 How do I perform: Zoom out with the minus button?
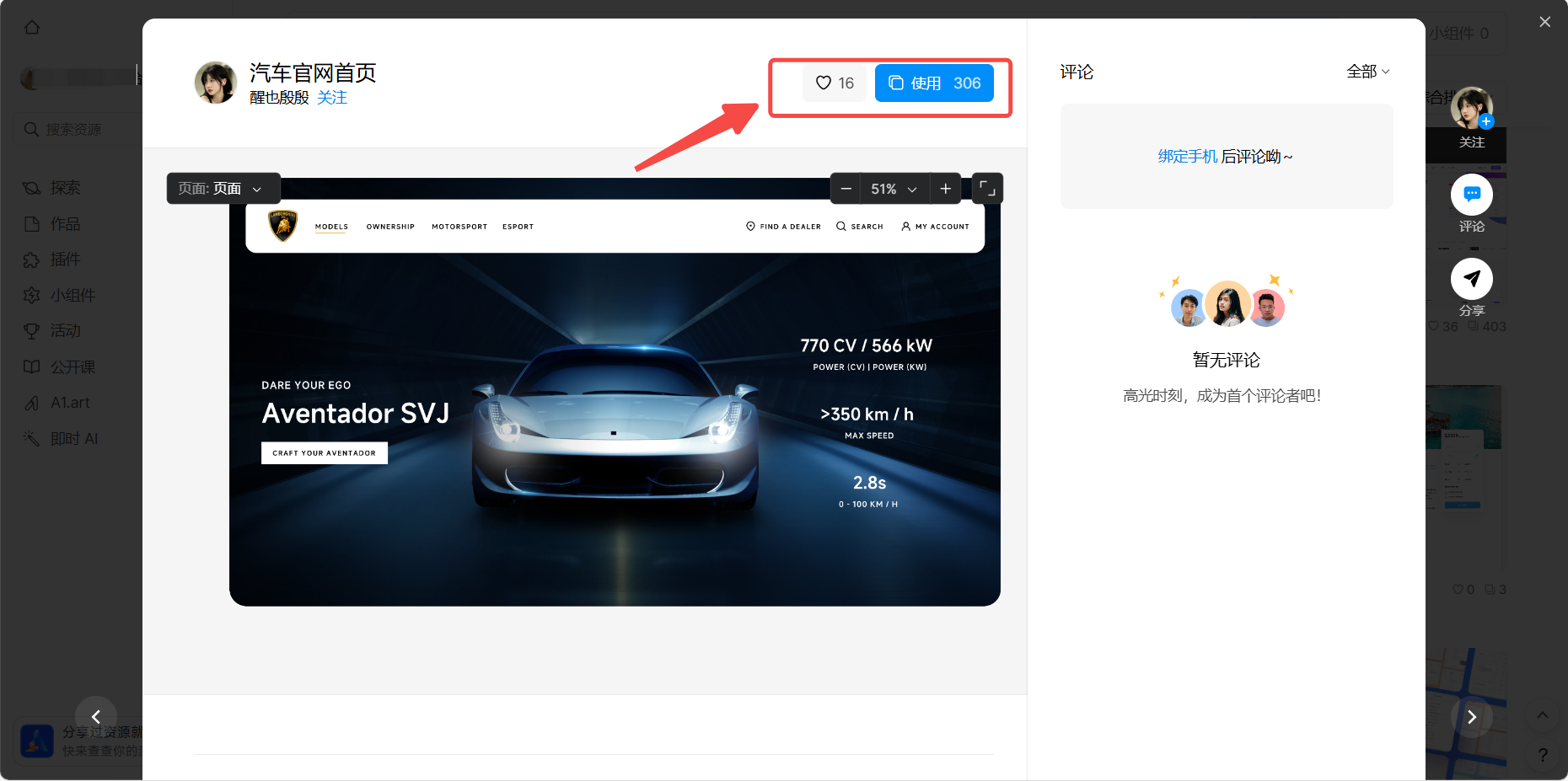pyautogui.click(x=846, y=189)
